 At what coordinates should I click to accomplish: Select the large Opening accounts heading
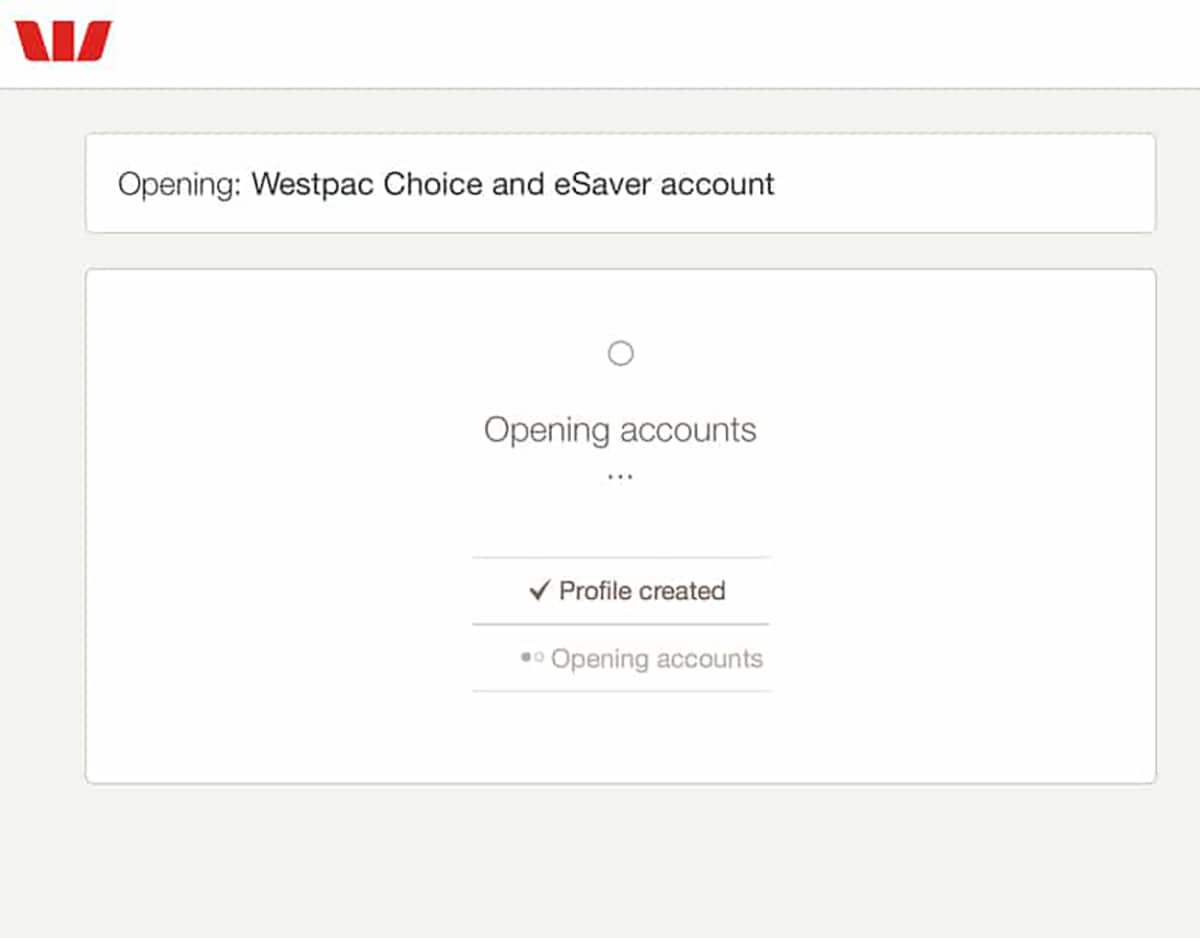tap(620, 430)
